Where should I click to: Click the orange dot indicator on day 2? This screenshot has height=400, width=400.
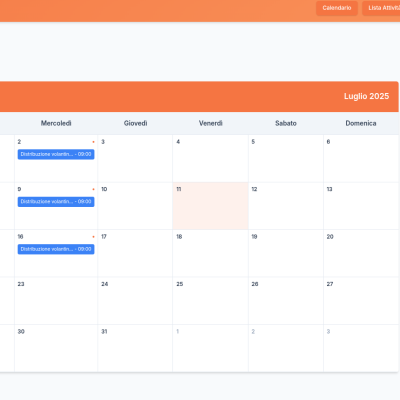click(93, 142)
